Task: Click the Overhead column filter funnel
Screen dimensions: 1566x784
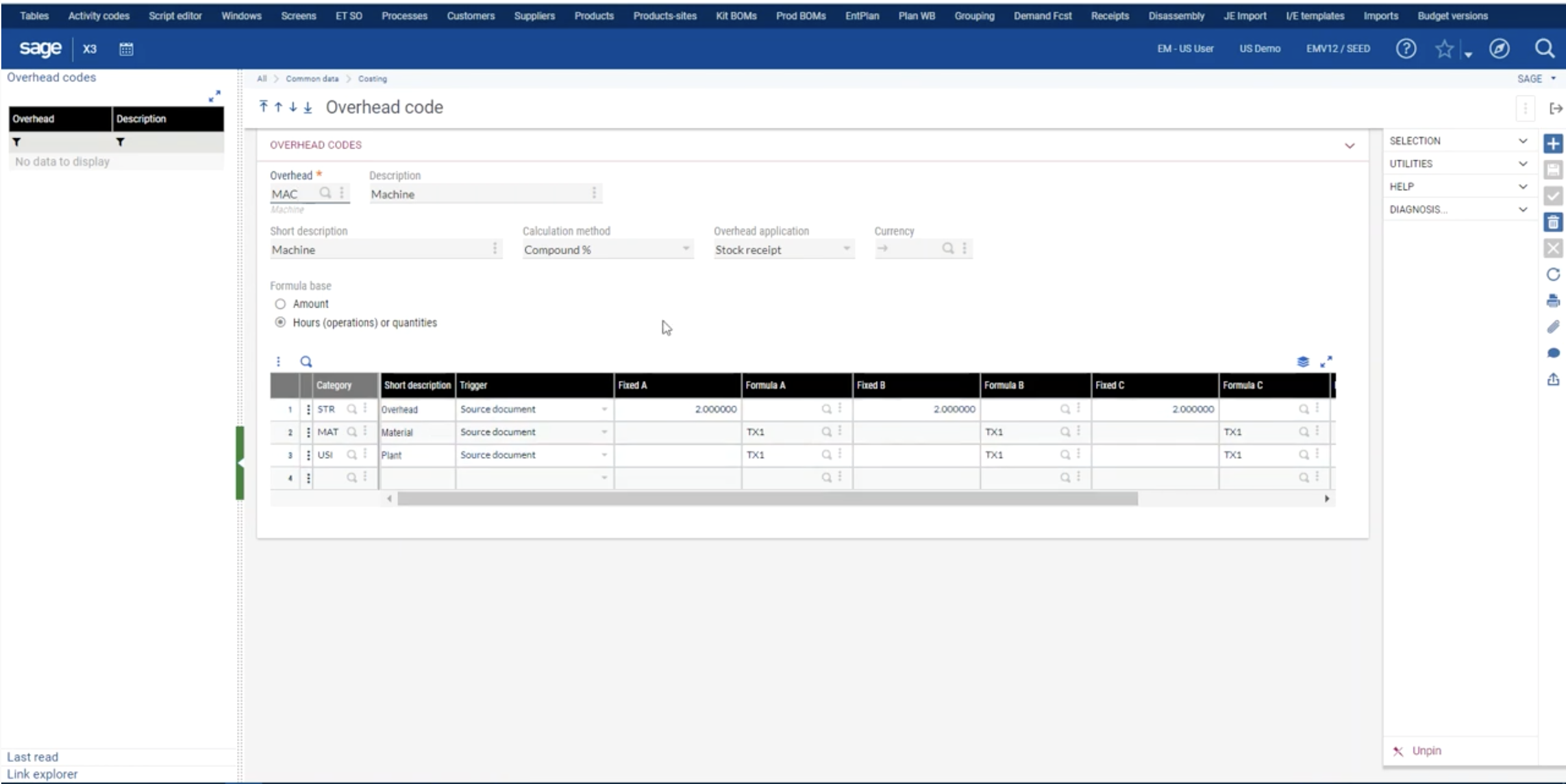Action: [18, 142]
